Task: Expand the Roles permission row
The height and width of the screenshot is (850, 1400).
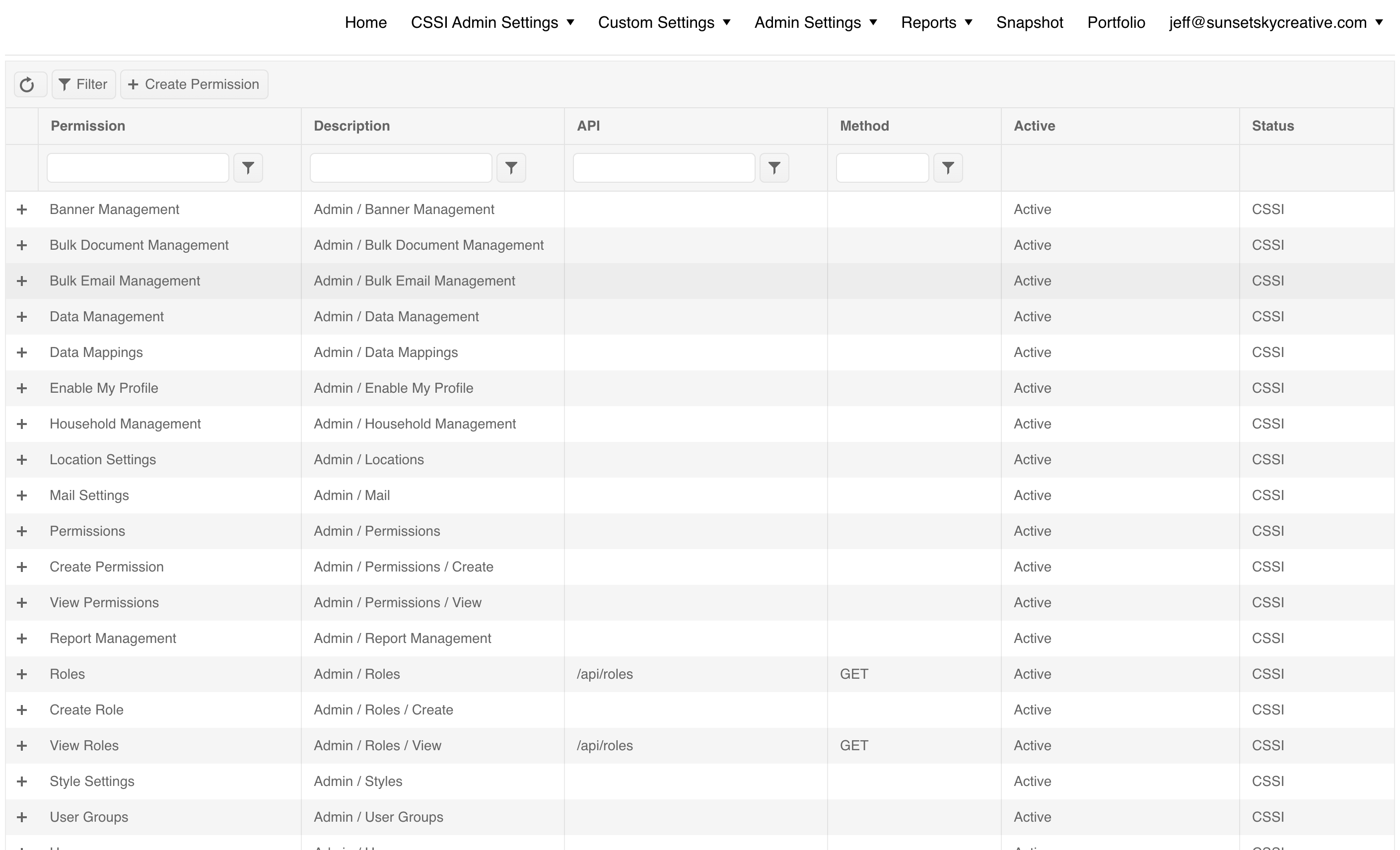Action: pyautogui.click(x=22, y=674)
